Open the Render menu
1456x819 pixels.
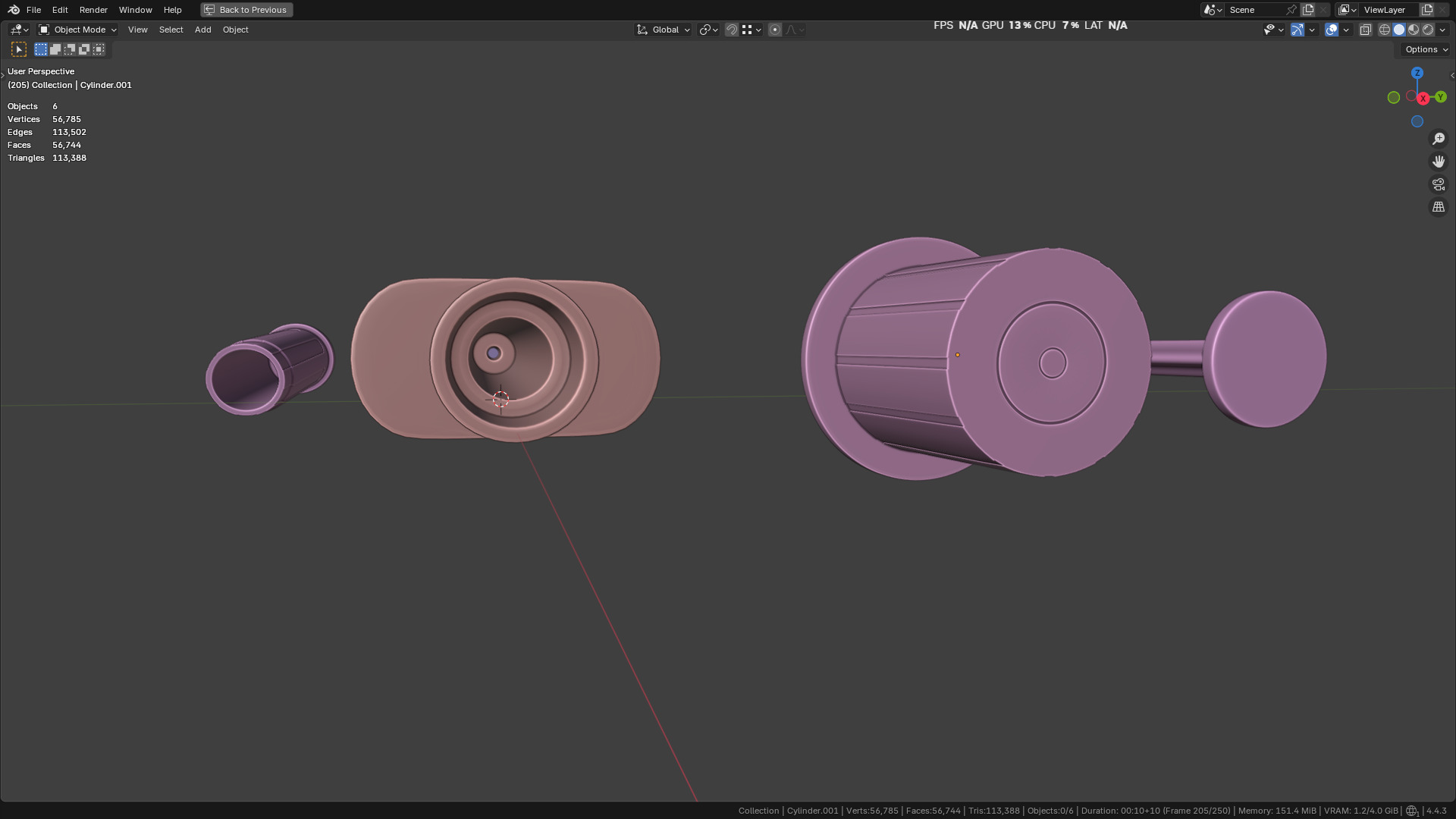click(93, 10)
